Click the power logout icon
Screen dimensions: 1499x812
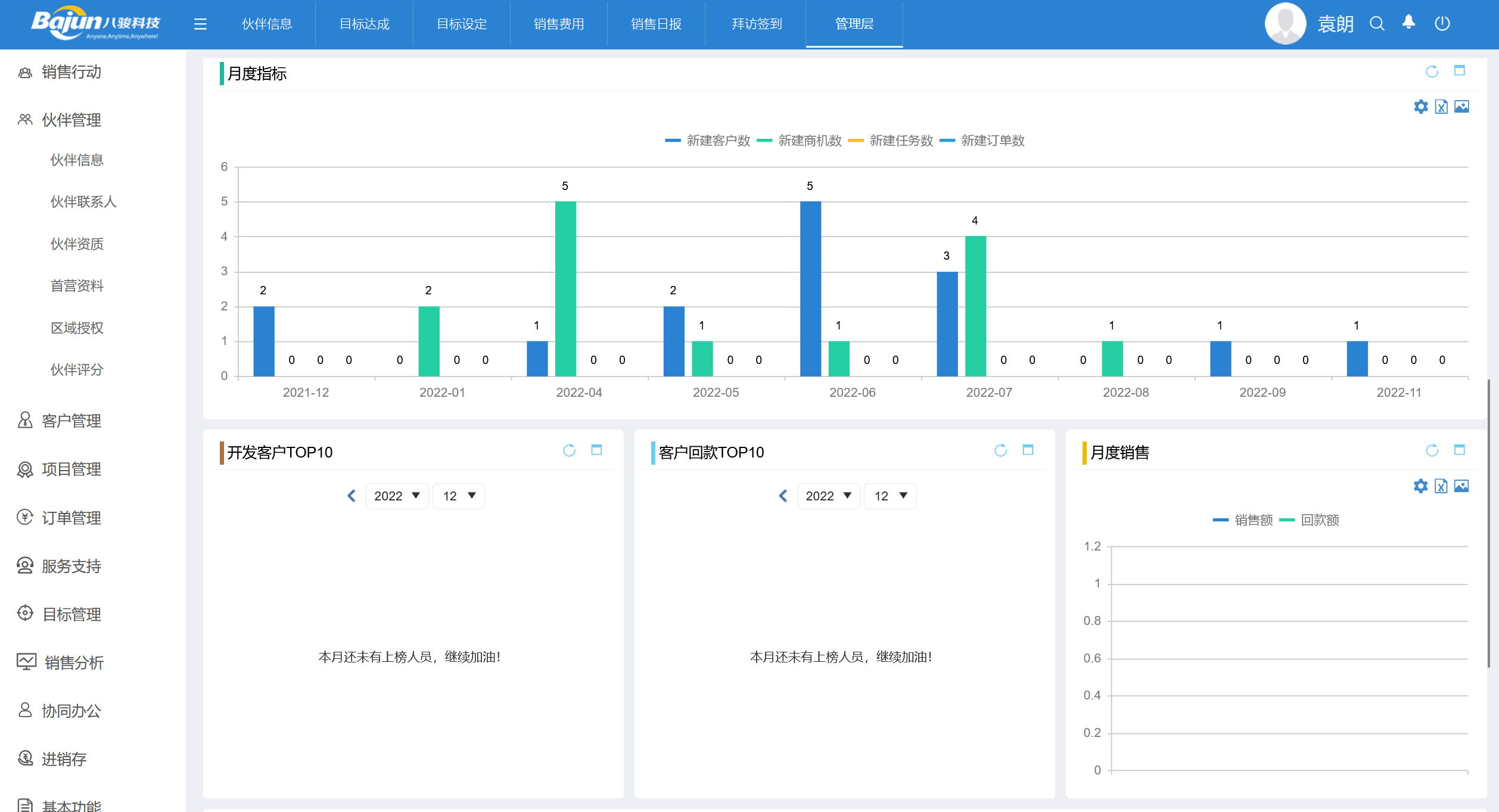1442,24
